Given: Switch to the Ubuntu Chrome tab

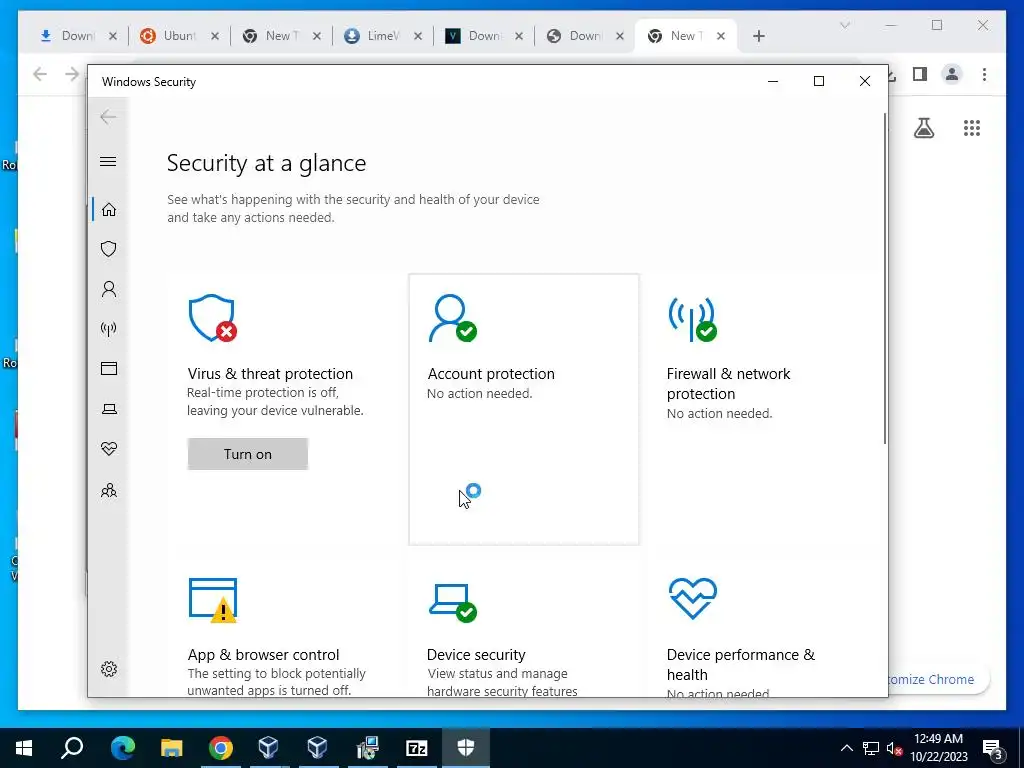Looking at the screenshot, I should click(x=179, y=36).
